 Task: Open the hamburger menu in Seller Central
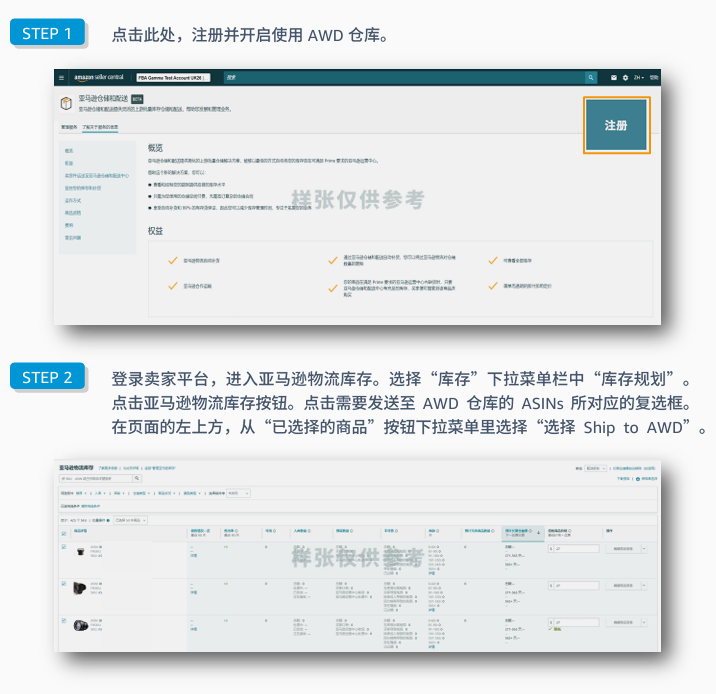[61, 78]
